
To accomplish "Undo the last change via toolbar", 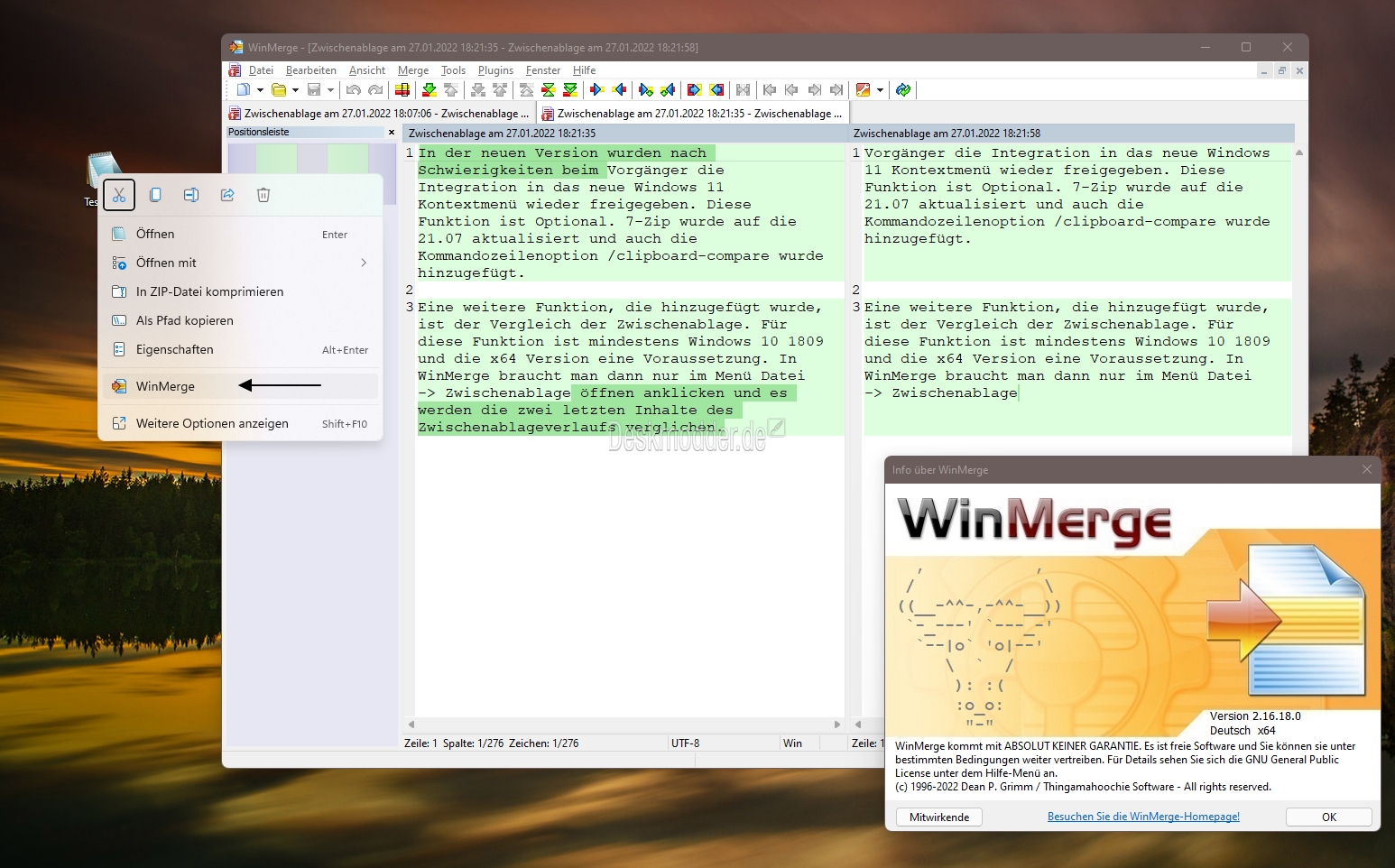I will [354, 89].
